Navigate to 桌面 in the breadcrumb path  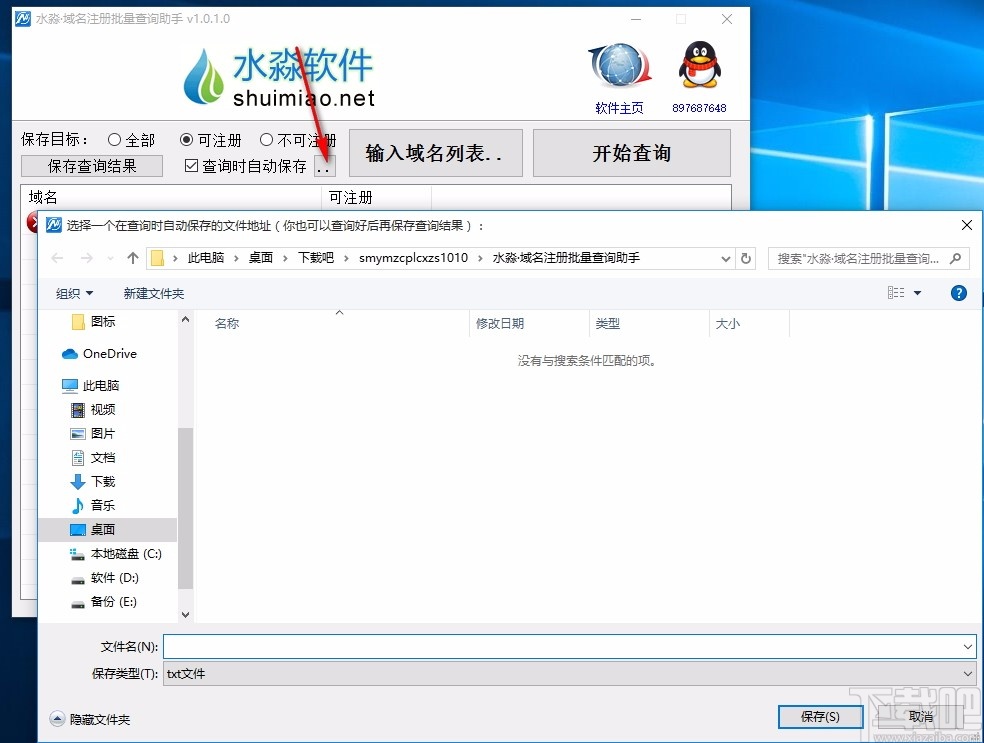coord(260,257)
